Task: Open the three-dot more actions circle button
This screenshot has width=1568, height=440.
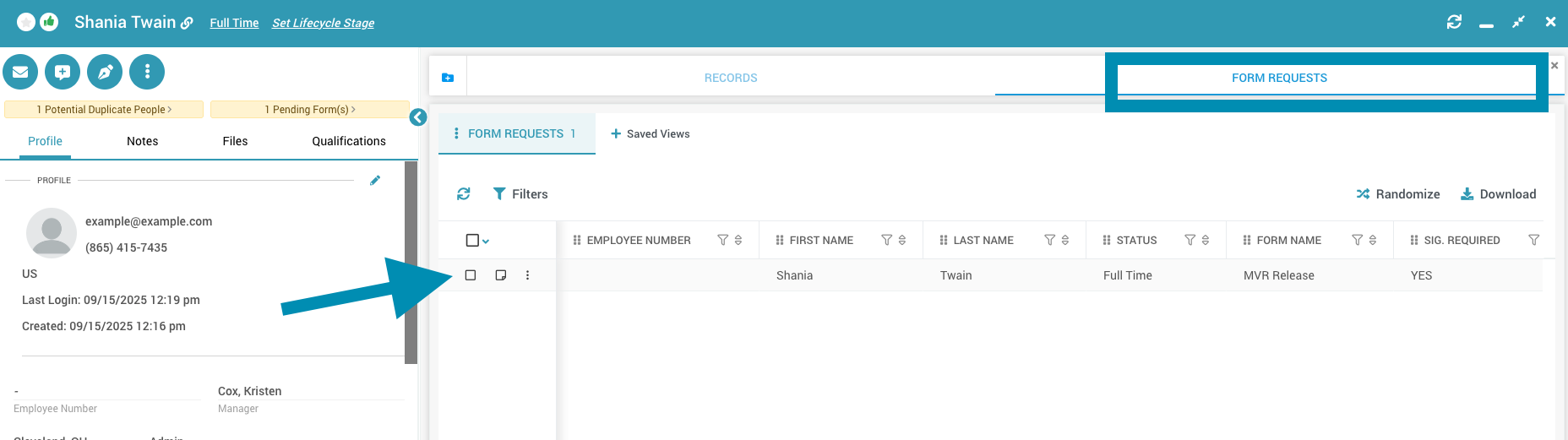Action: click(x=147, y=72)
